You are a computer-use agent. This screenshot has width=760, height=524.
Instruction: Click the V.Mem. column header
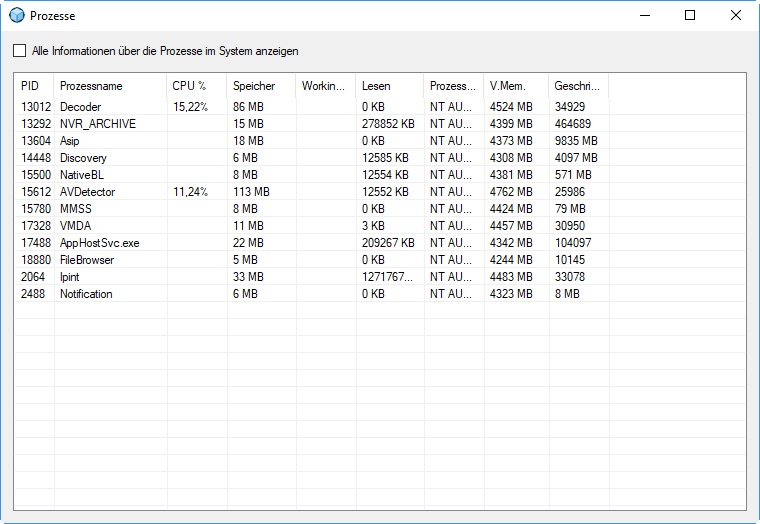pos(507,86)
